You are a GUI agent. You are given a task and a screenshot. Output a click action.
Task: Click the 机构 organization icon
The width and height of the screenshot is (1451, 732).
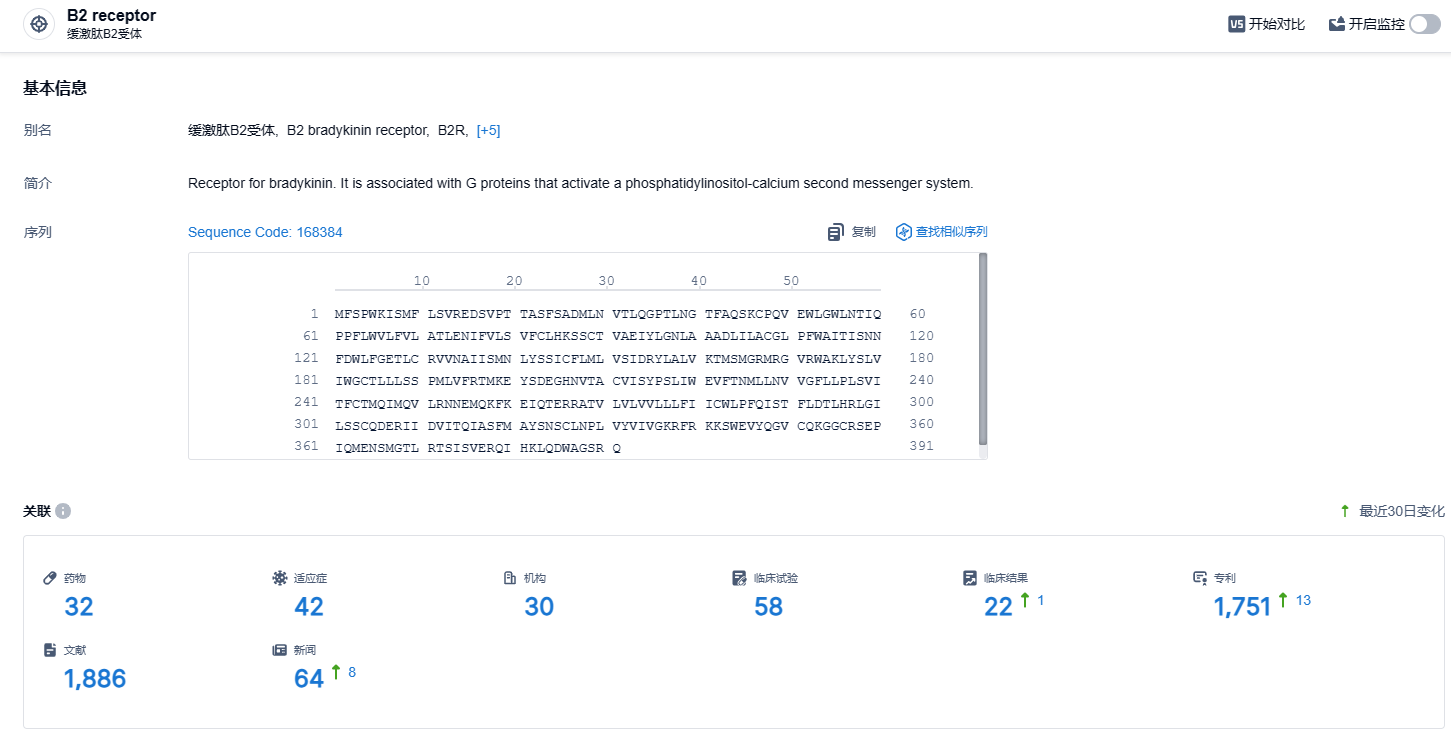click(x=510, y=578)
